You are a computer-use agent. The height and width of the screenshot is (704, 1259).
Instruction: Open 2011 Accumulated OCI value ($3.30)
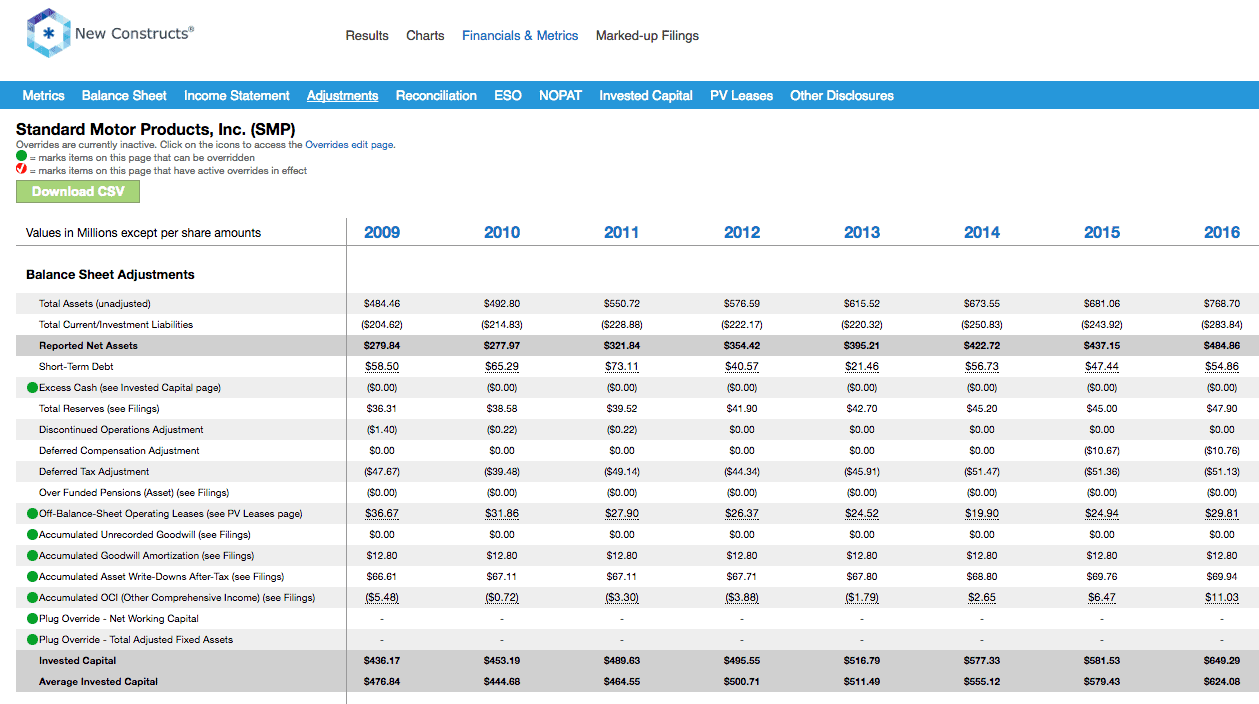[x=622, y=598]
